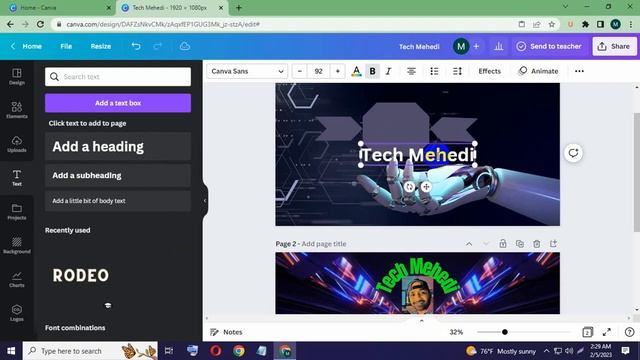Viewport: 640px width, 360px height.
Task: Open more toolbar options (three dots)
Action: [579, 71]
